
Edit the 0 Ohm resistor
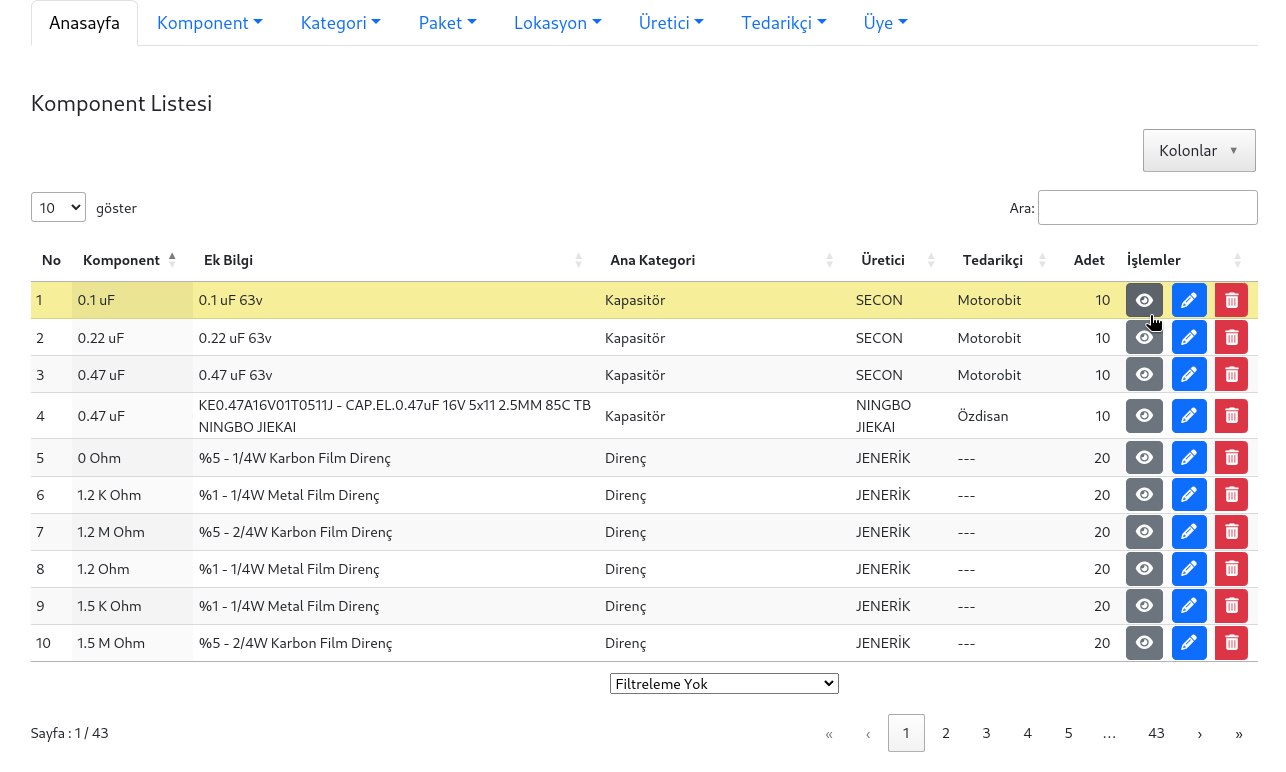(x=1189, y=458)
